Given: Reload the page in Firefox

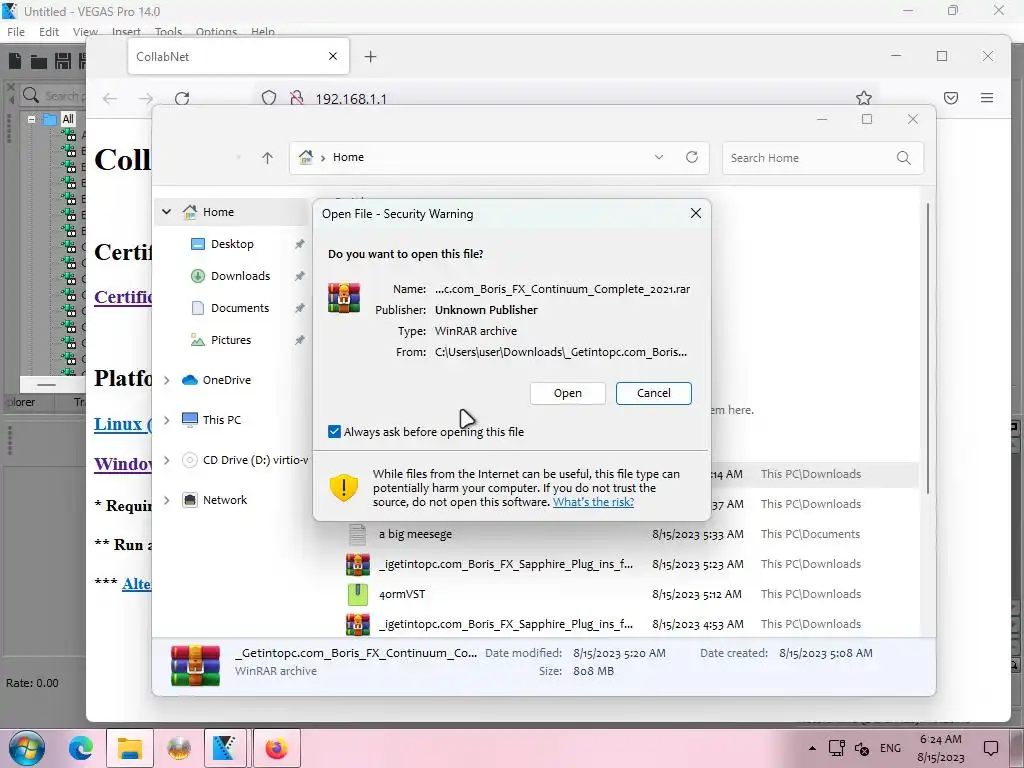Looking at the screenshot, I should (x=182, y=99).
